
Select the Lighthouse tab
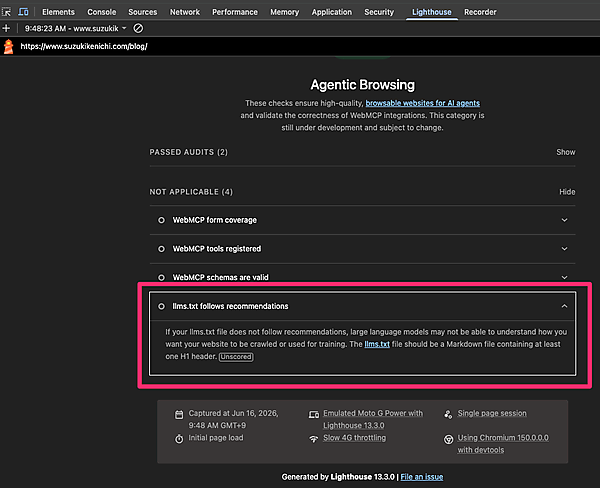[x=432, y=12]
